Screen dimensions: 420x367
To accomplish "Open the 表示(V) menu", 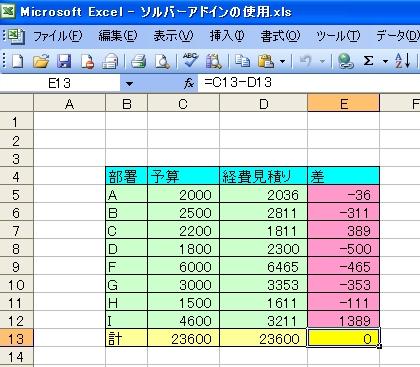I will pos(173,36).
